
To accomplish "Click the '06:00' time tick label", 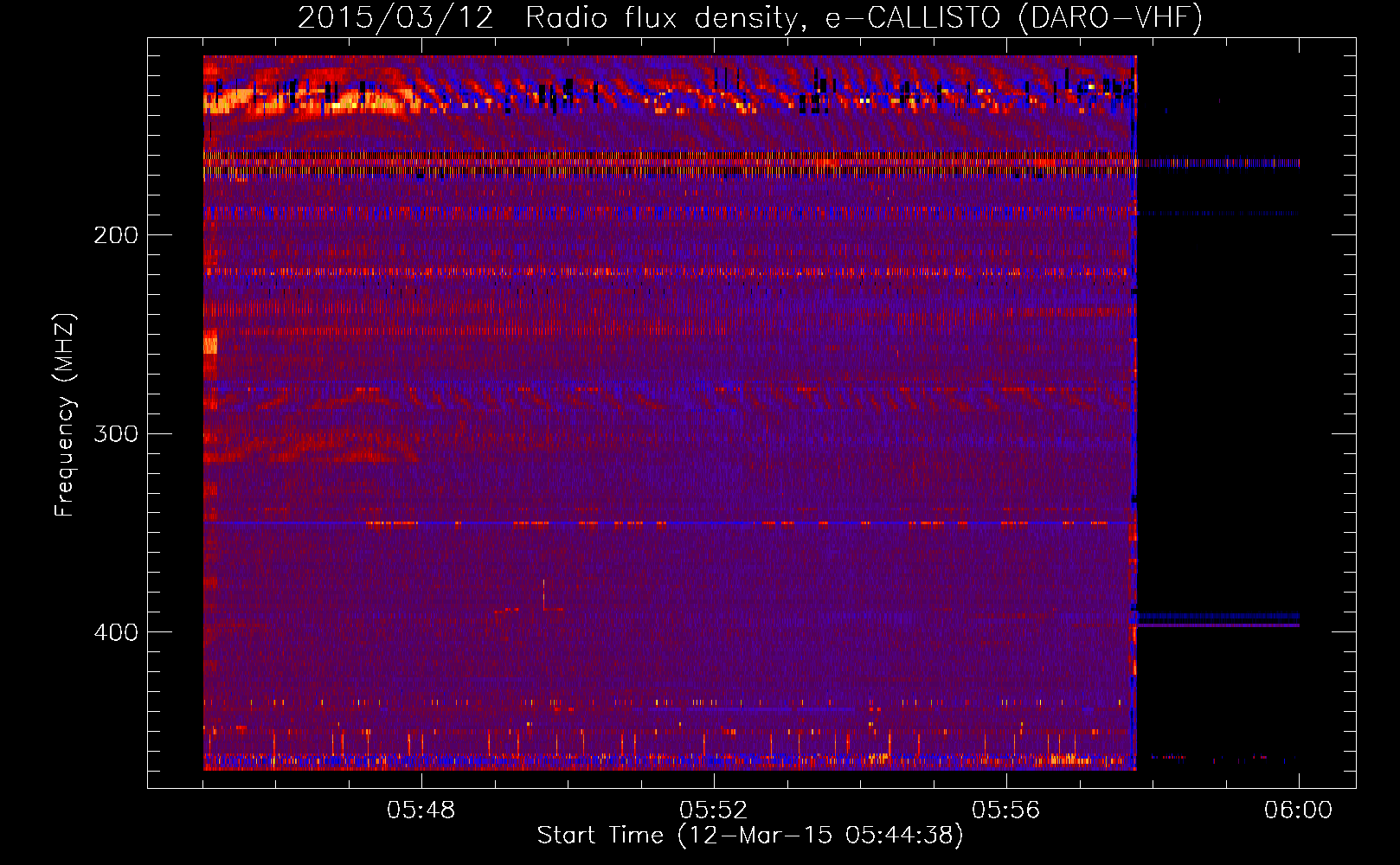I will 1299,811.
